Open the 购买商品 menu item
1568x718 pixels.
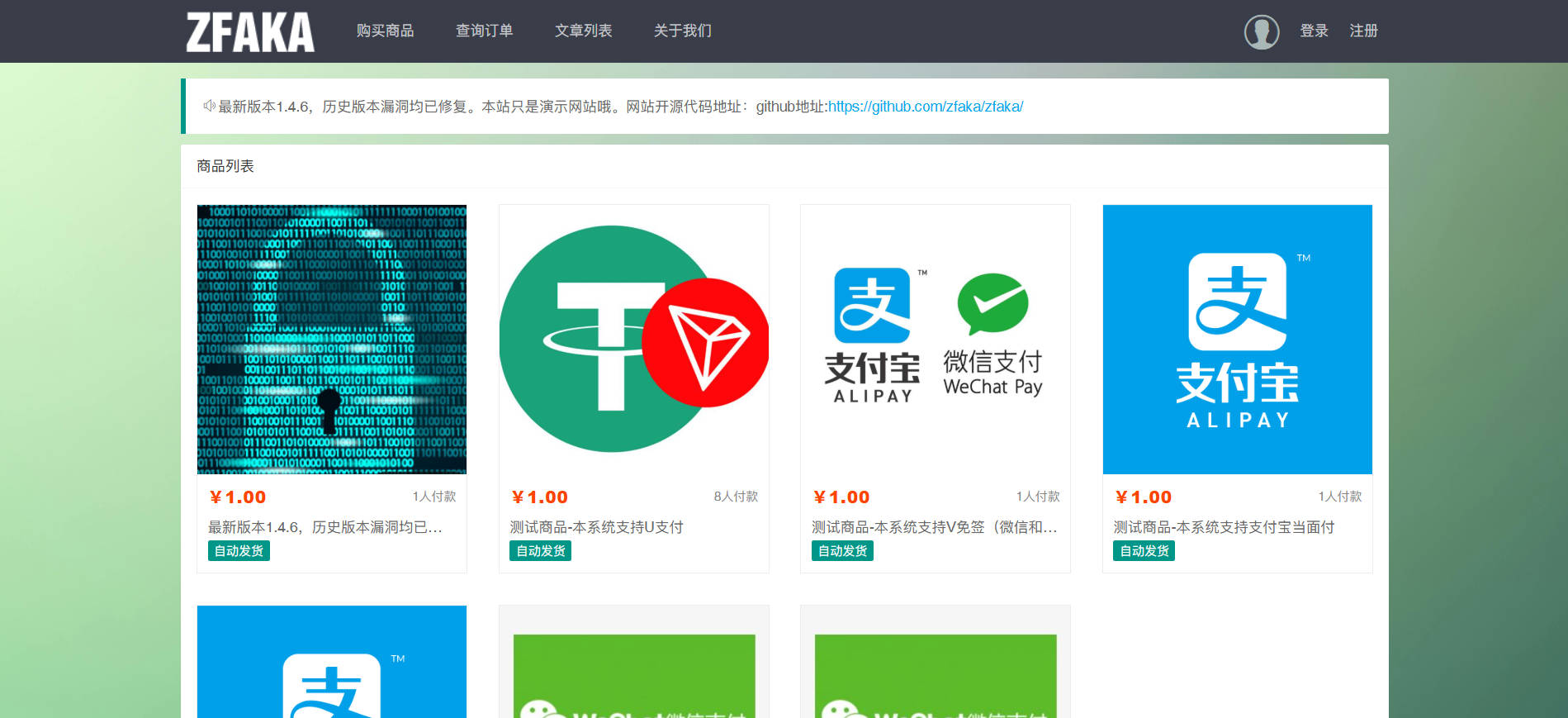385,31
